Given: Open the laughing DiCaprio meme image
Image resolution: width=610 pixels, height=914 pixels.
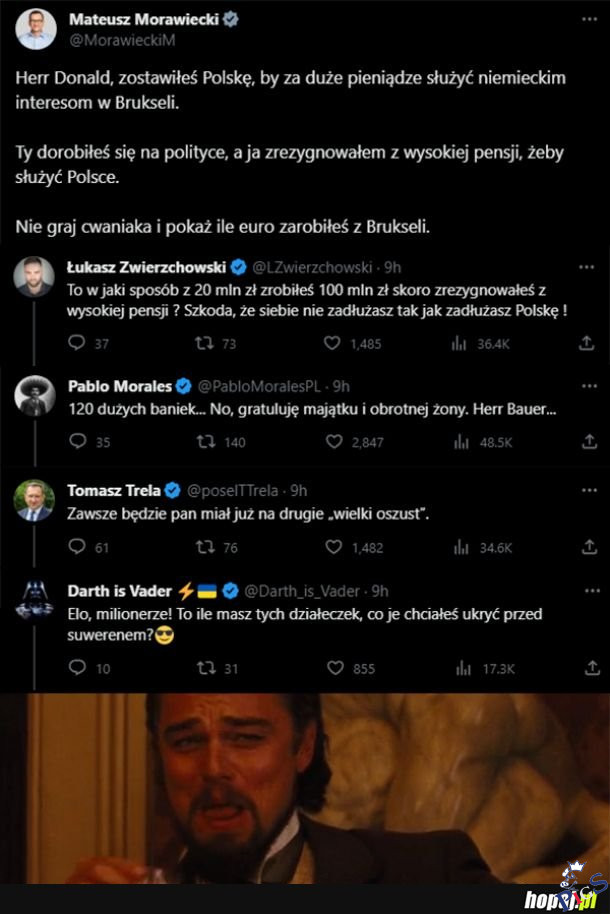Looking at the screenshot, I should 305,788.
